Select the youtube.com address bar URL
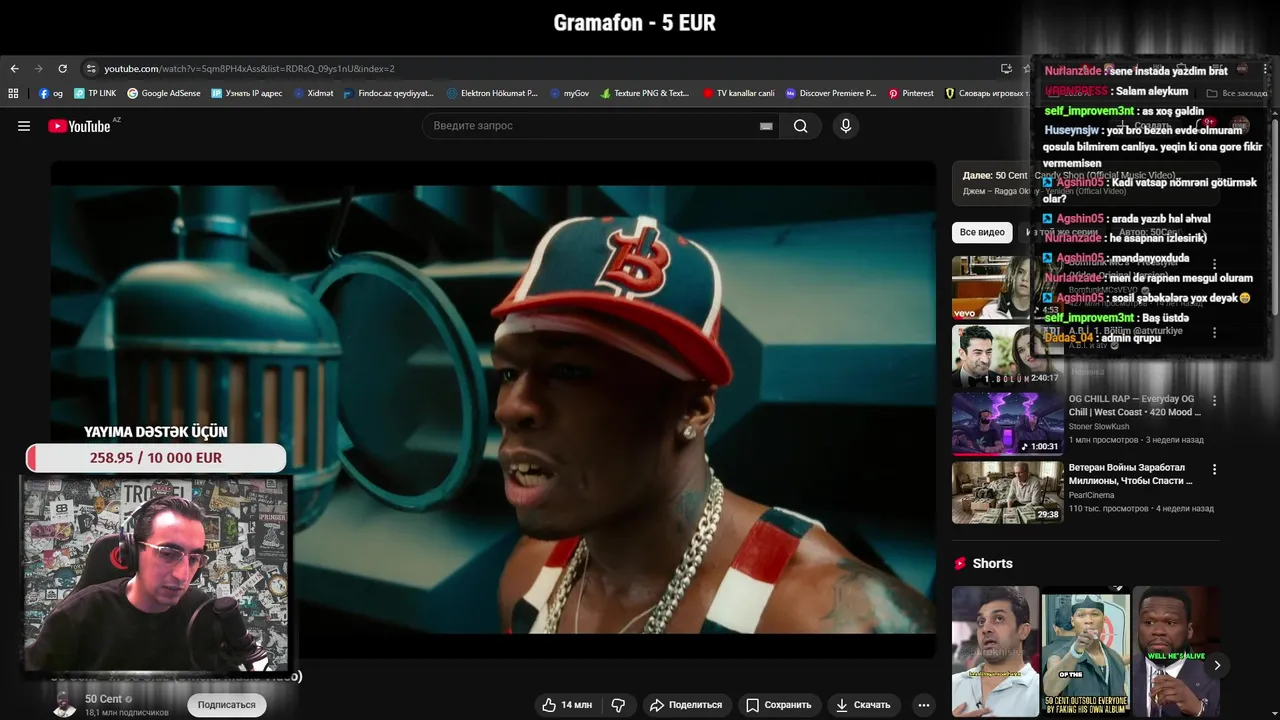 [249, 69]
